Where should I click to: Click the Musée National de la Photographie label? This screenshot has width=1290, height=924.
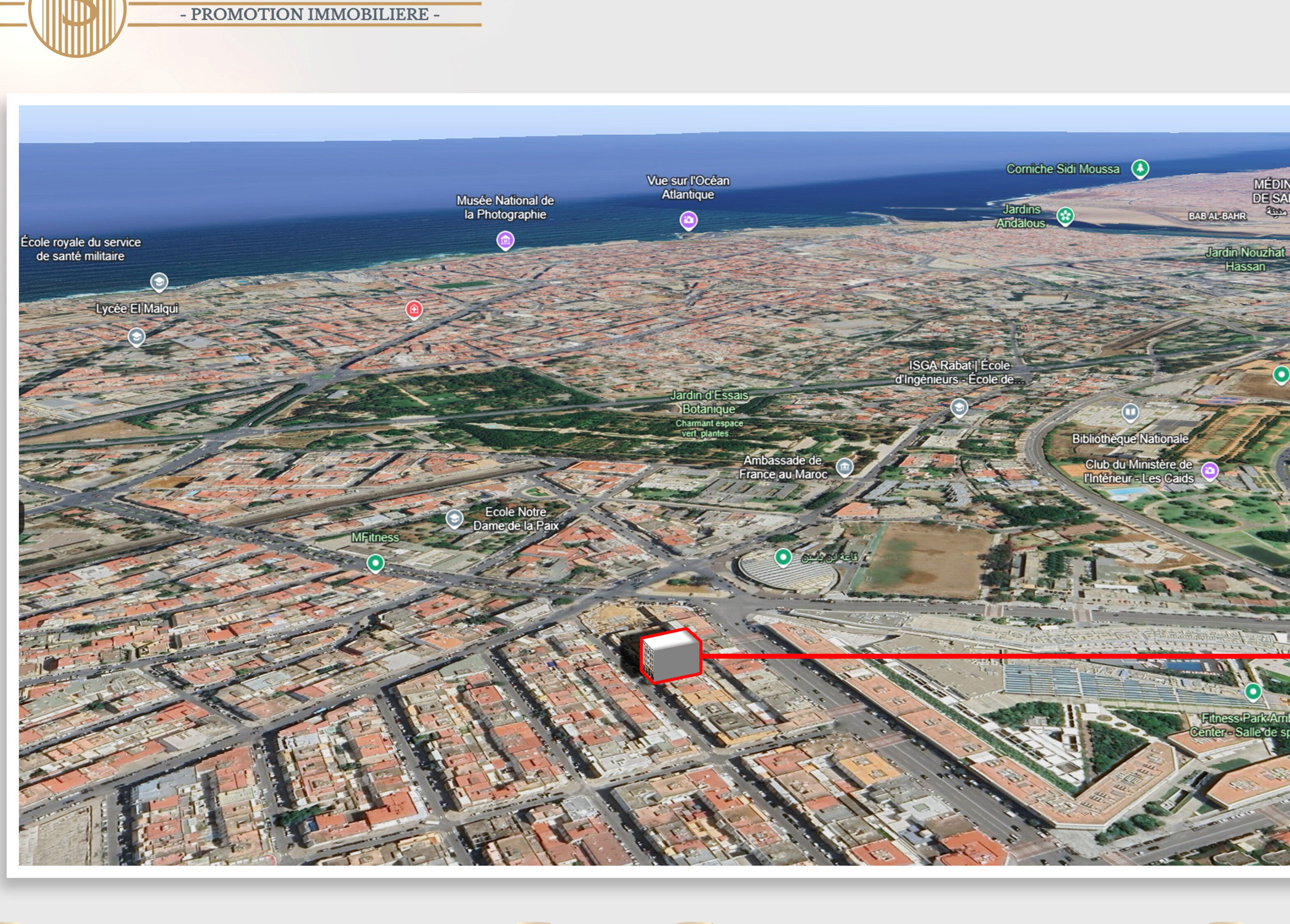505,207
